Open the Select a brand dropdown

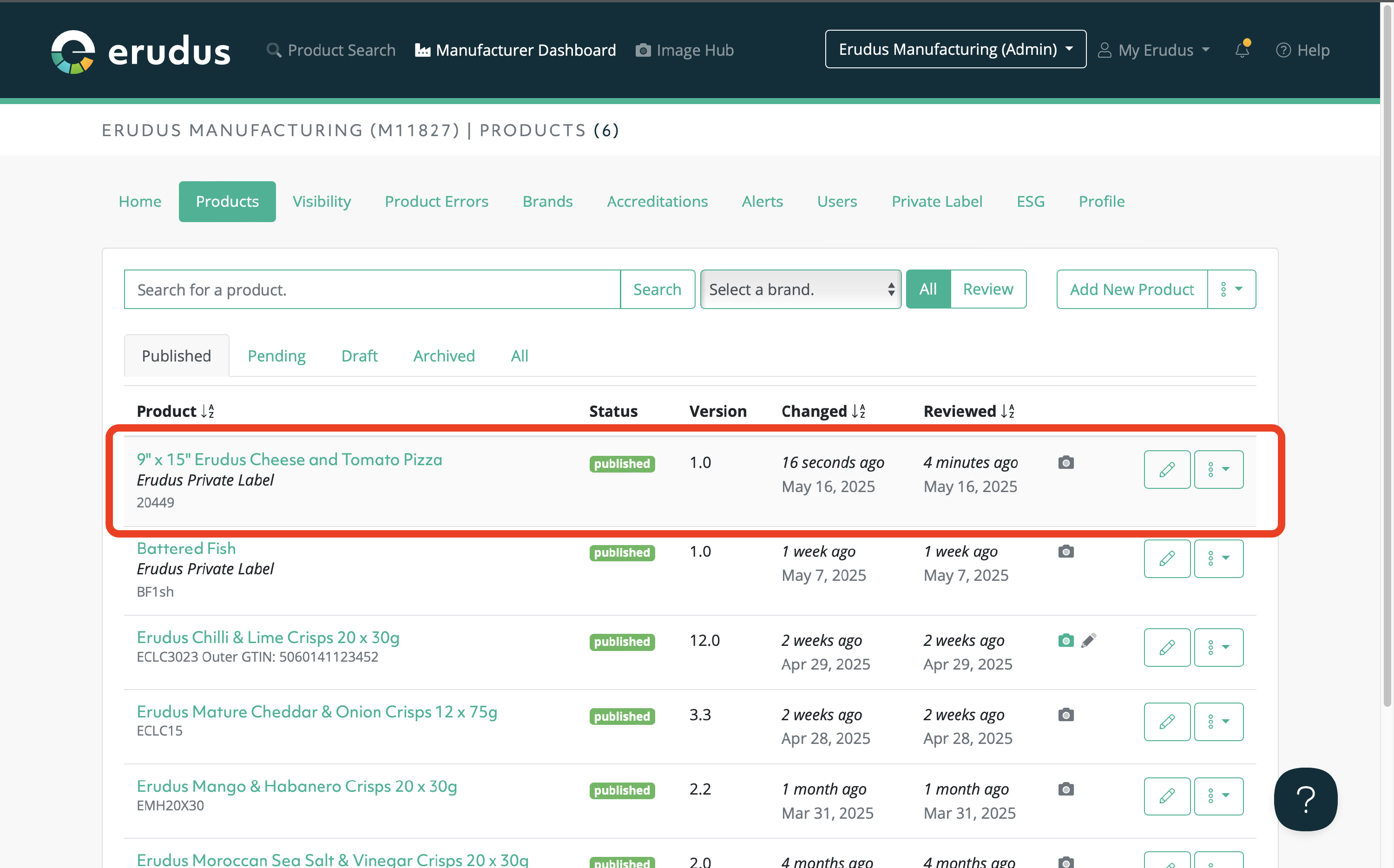pos(801,289)
